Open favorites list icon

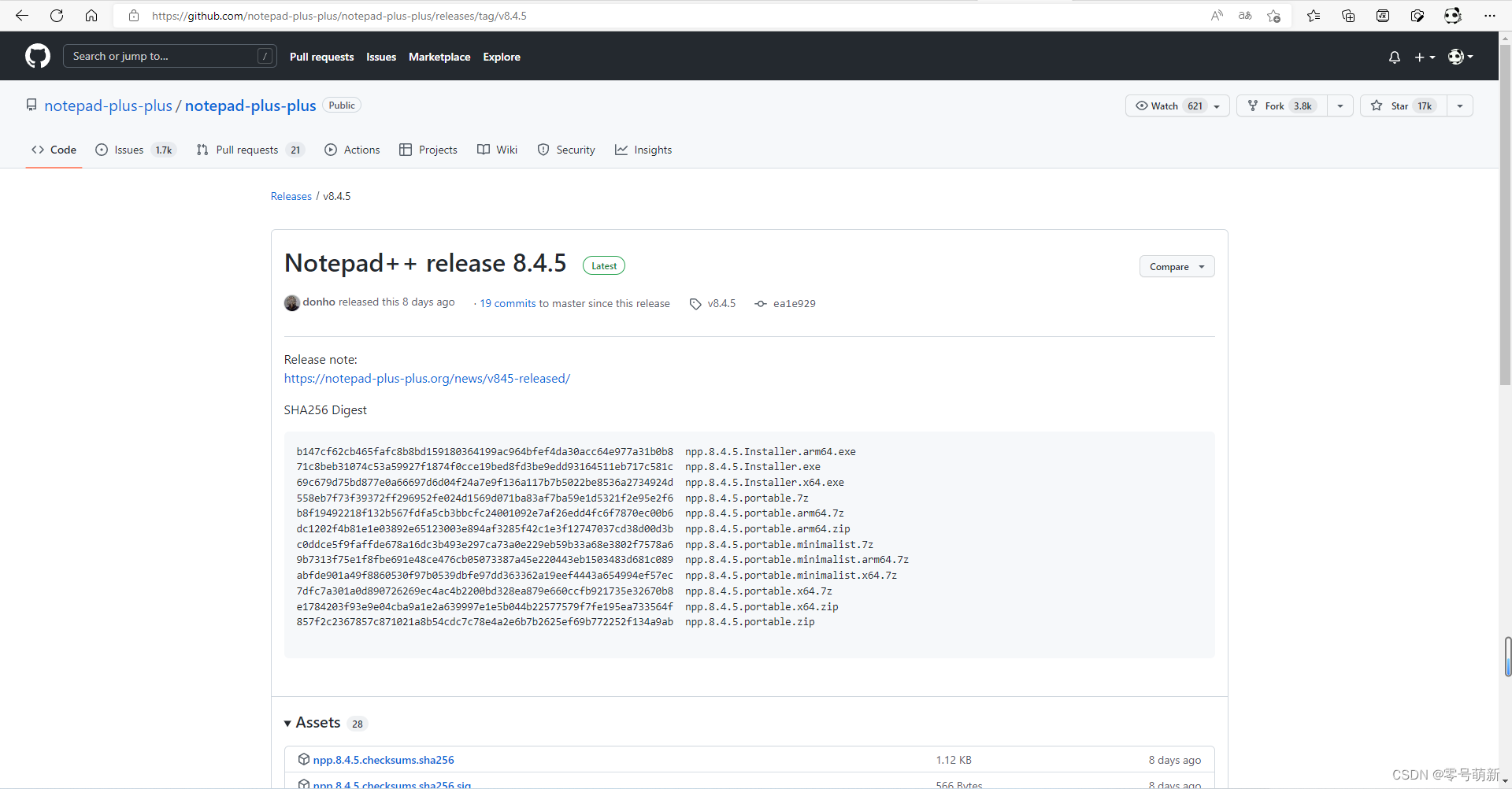(x=1314, y=16)
